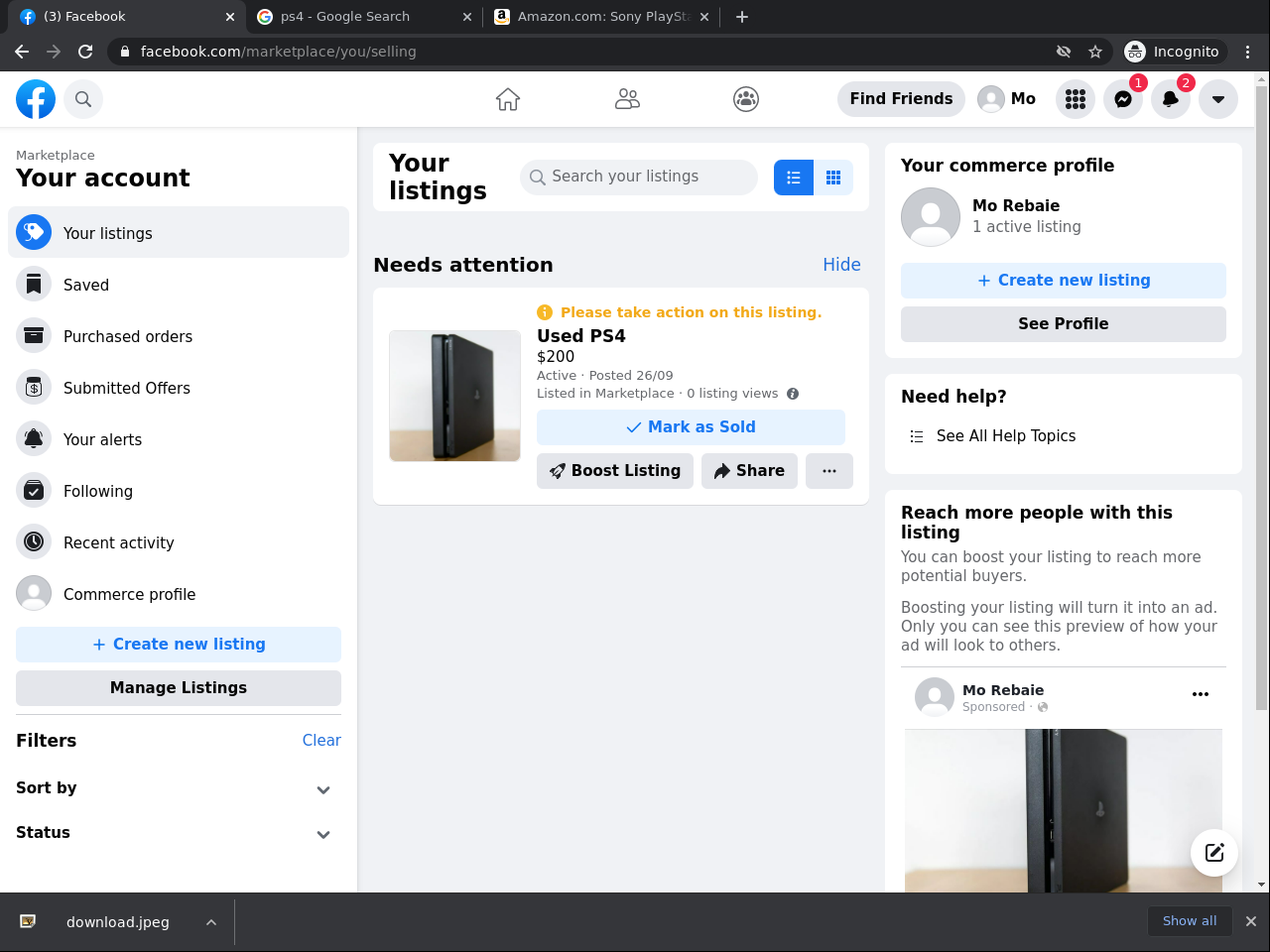The image size is (1270, 952).
Task: Expand the Sort by filter
Action: pos(179,788)
